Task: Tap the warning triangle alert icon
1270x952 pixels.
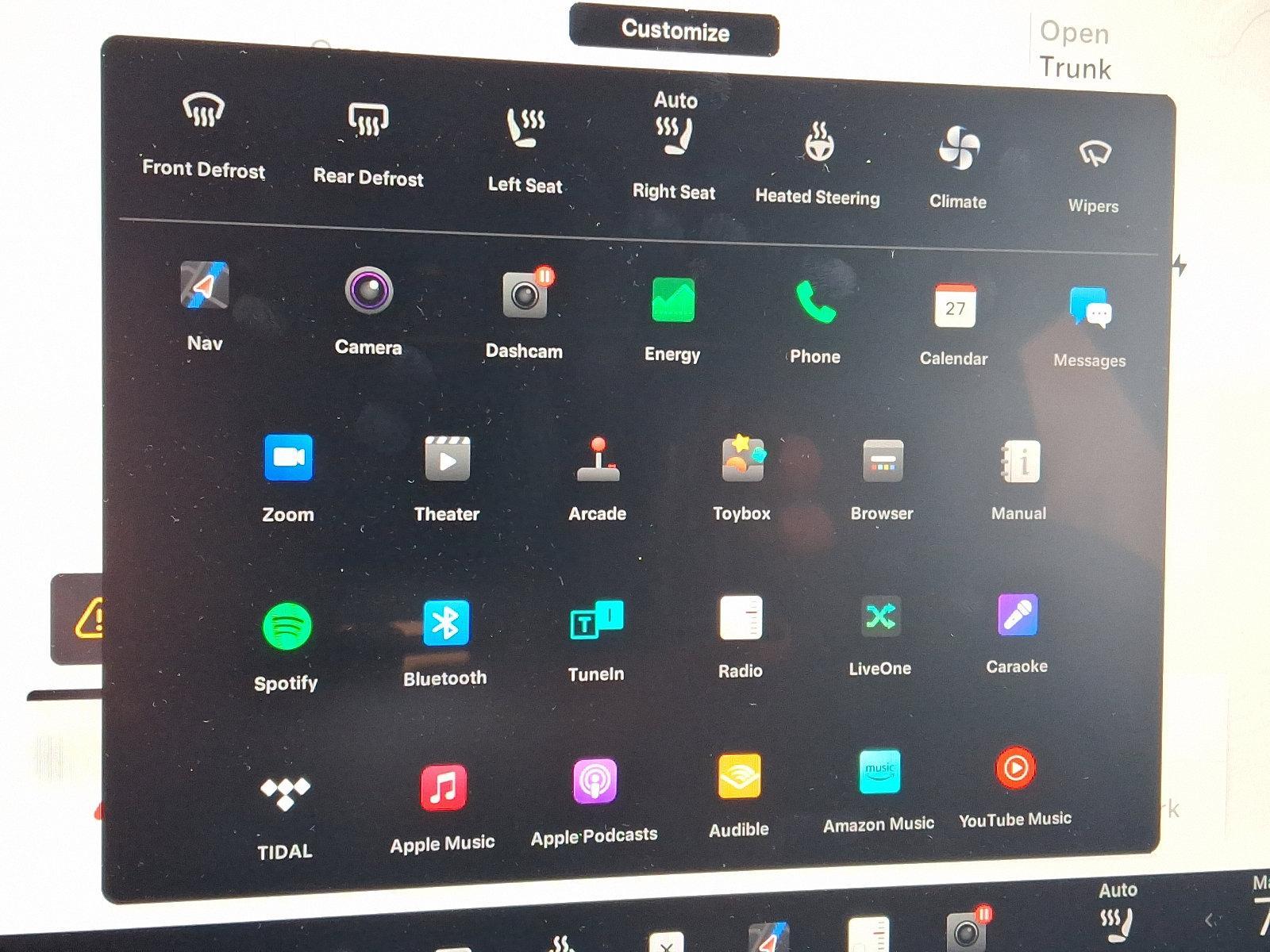Action: tap(90, 618)
